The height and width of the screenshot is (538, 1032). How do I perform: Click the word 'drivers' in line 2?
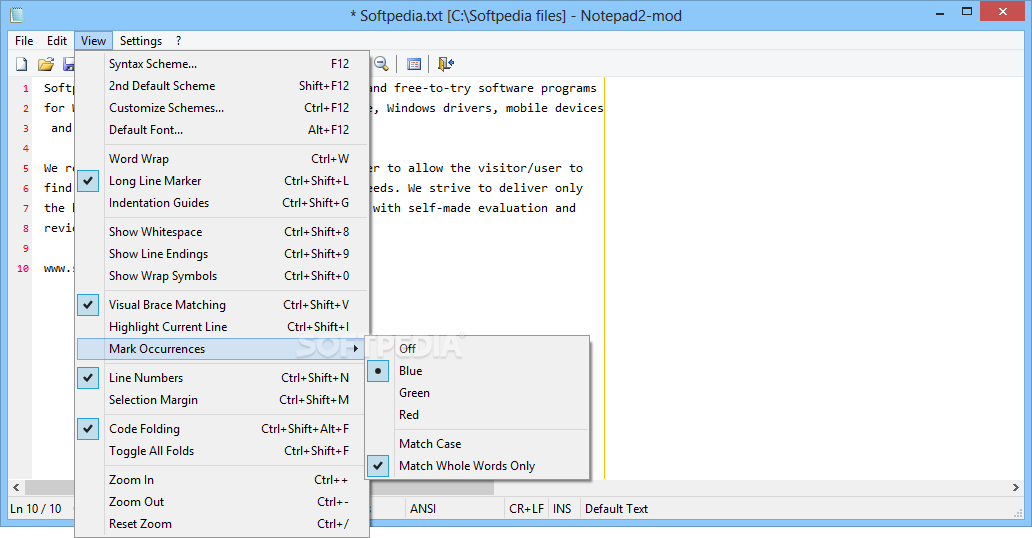click(x=467, y=108)
